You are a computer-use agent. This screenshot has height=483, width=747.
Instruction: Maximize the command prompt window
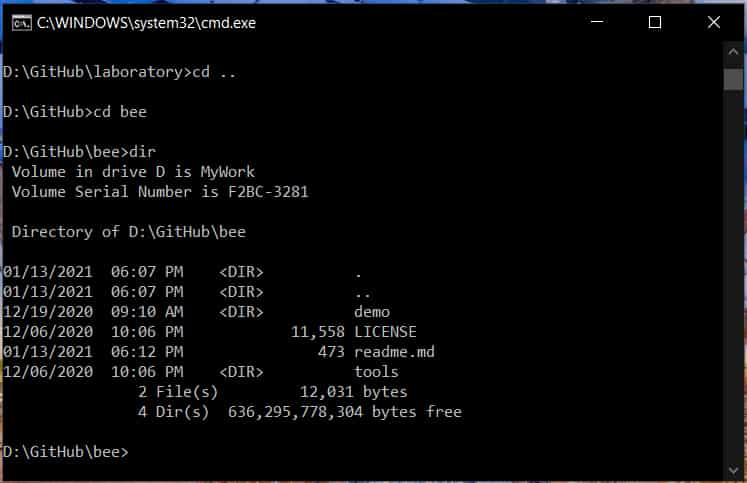click(x=655, y=23)
